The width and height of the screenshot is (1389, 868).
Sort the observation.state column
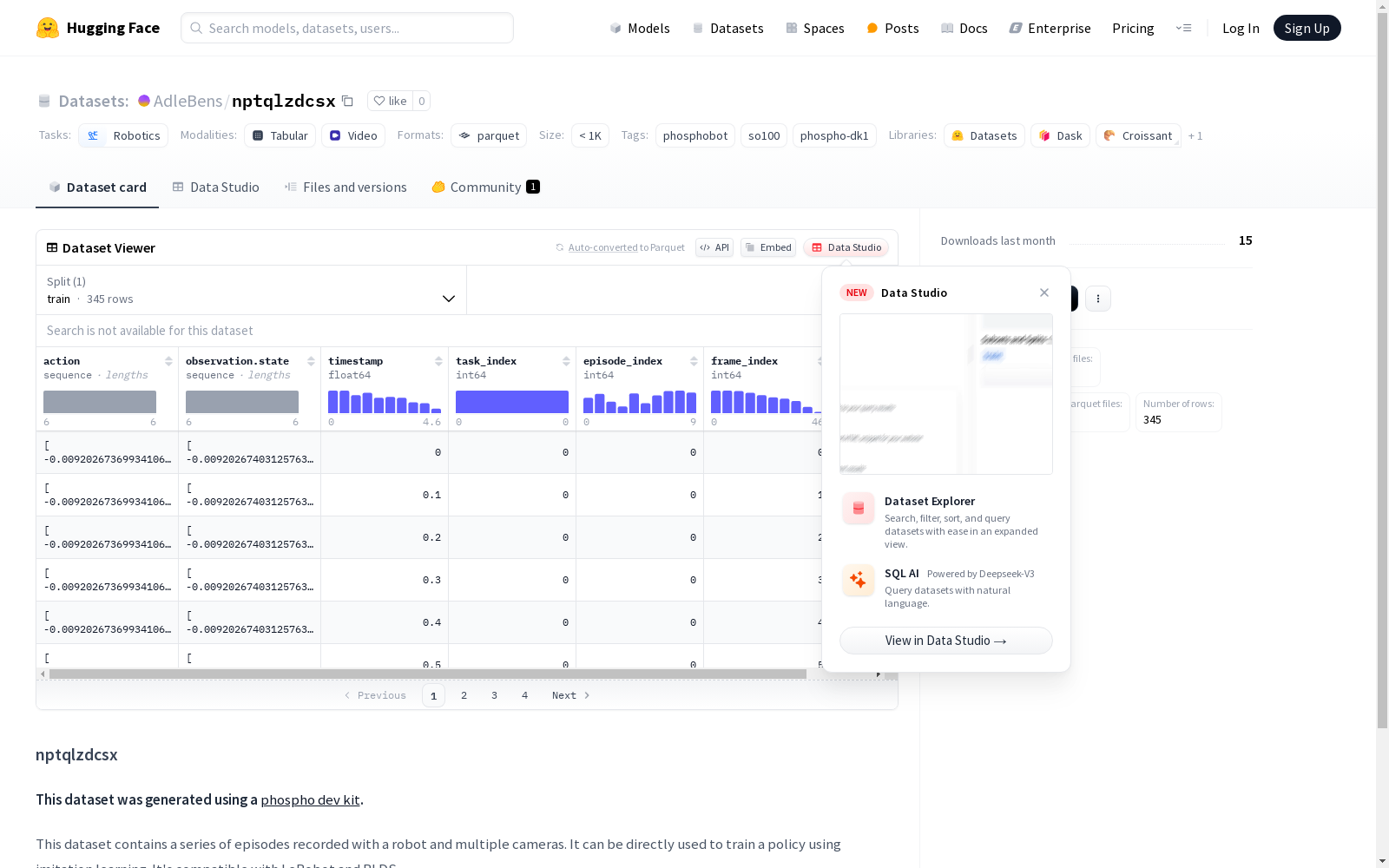pos(311,361)
